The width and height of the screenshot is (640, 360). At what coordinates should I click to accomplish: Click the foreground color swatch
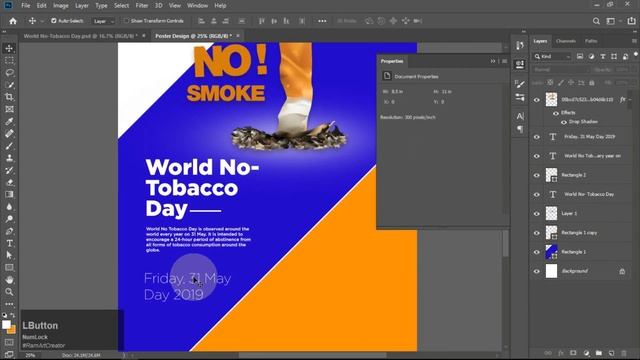pos(6,324)
